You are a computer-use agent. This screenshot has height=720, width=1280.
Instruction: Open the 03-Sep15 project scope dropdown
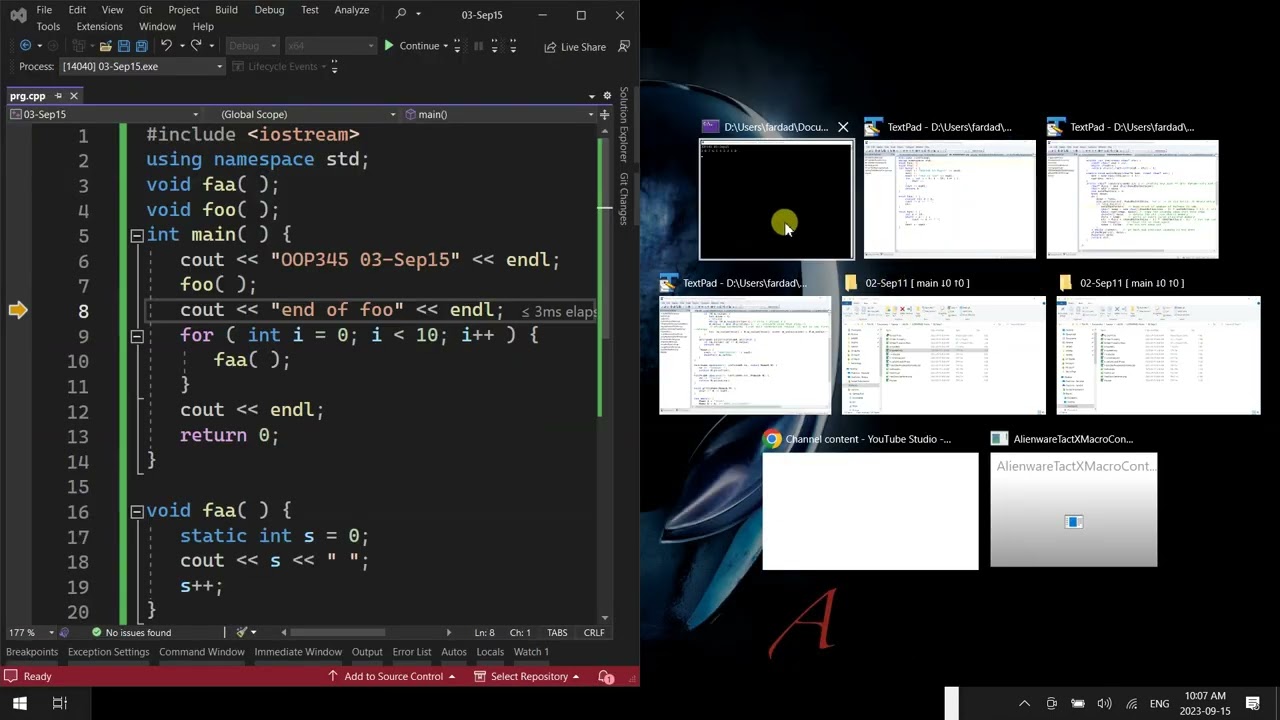(103, 114)
